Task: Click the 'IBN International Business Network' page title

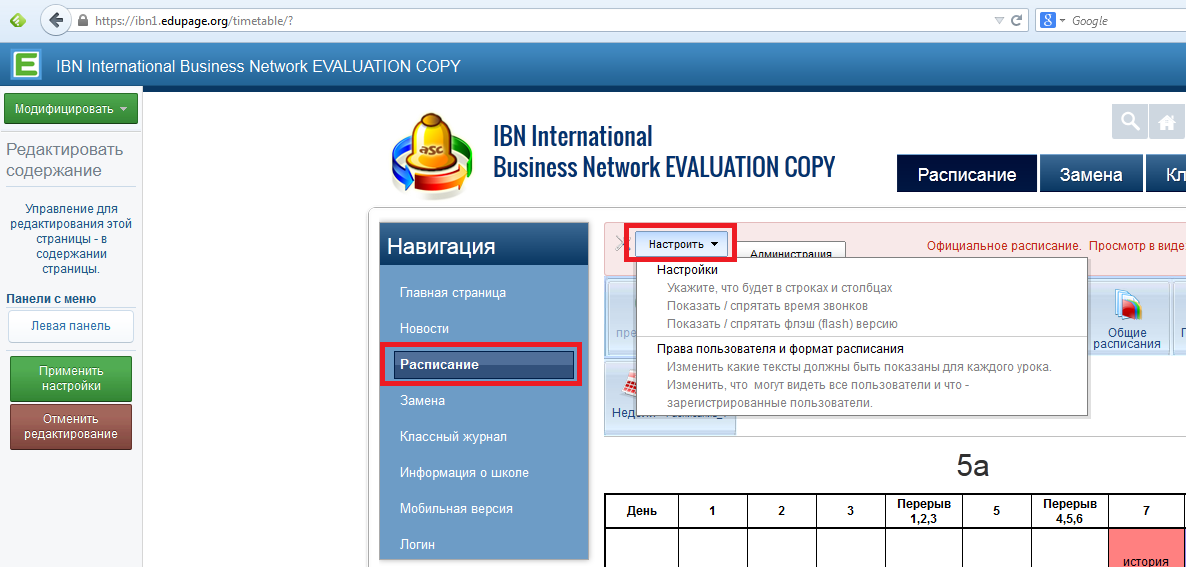Action: [663, 151]
